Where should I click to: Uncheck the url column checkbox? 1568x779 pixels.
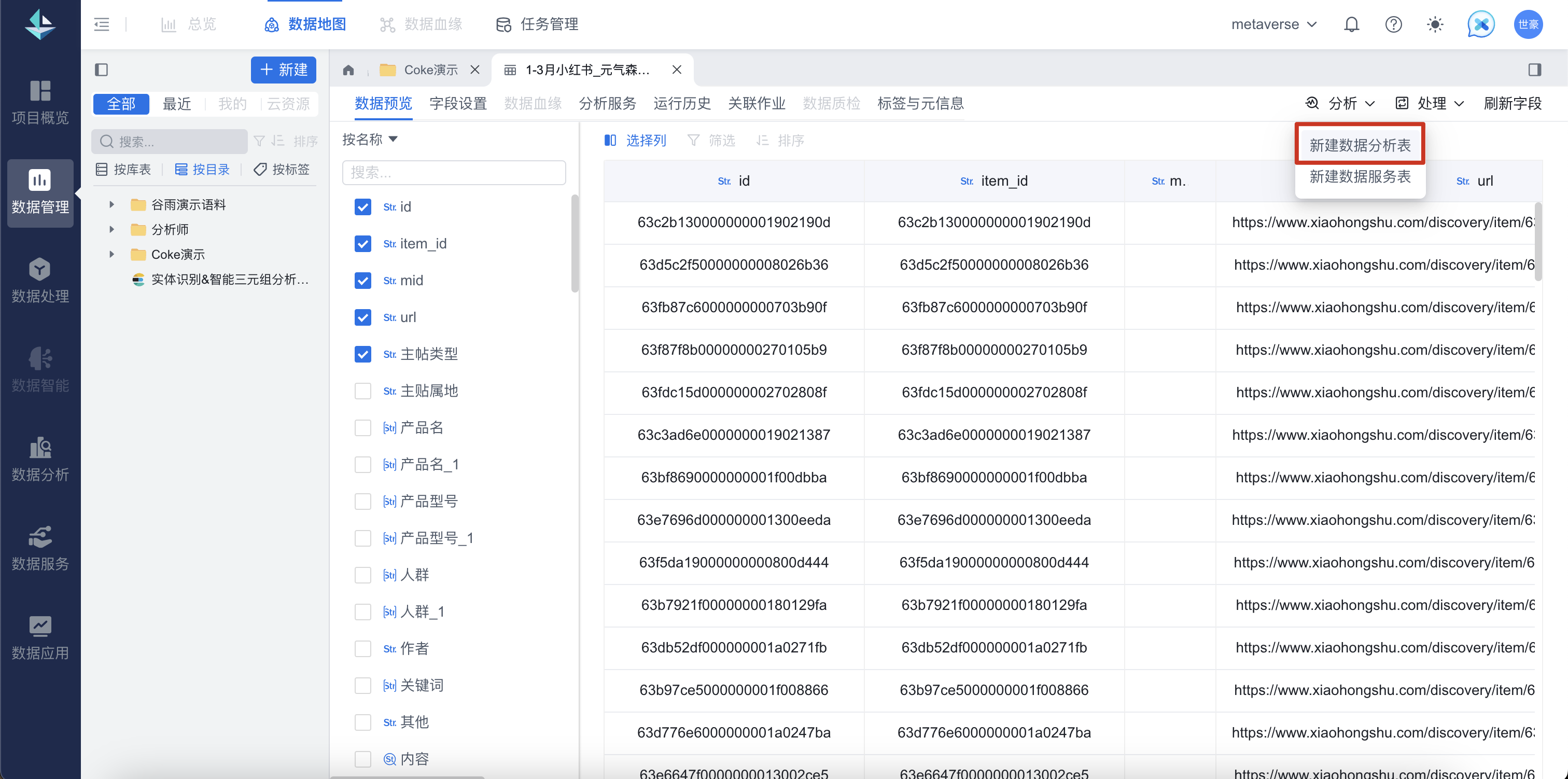tap(363, 317)
